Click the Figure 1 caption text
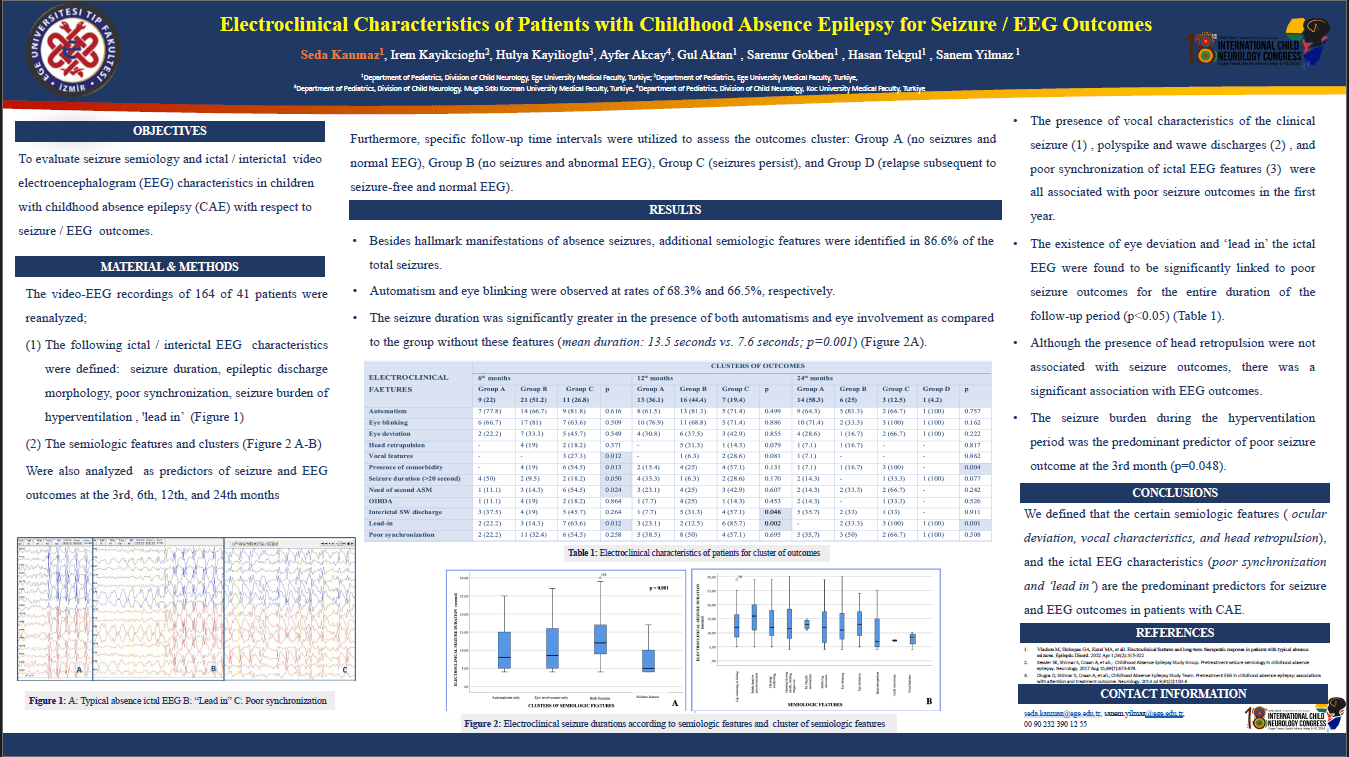The width and height of the screenshot is (1349, 757). tap(178, 701)
